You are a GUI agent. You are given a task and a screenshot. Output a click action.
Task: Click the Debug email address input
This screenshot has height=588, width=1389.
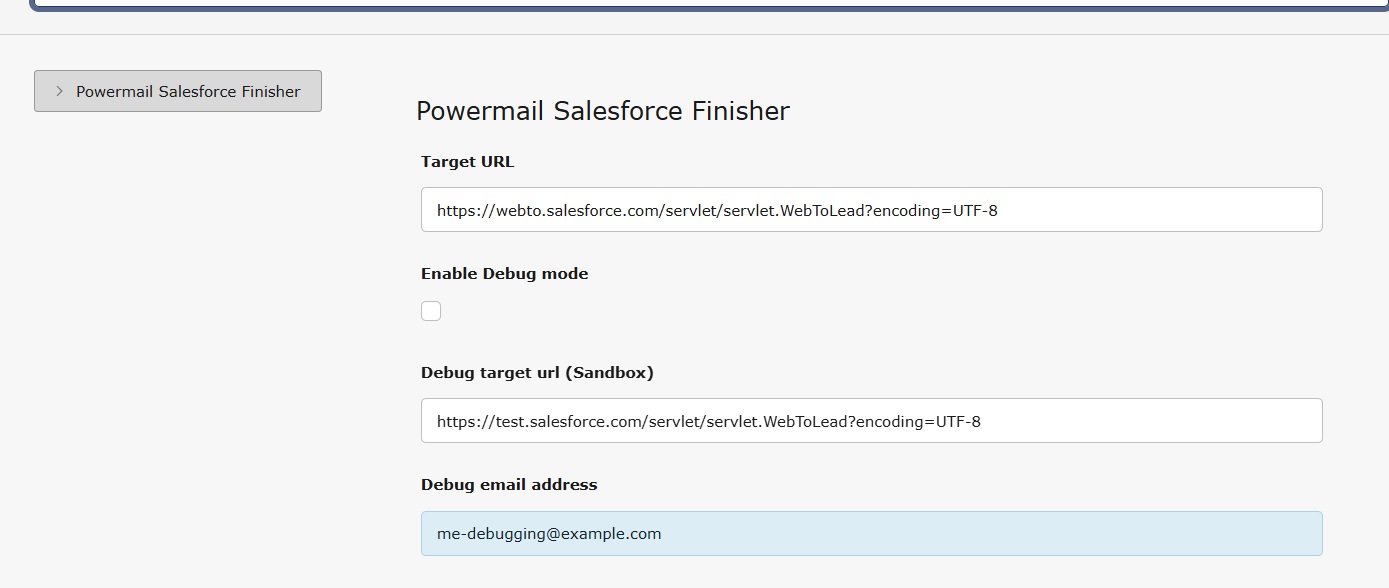pyautogui.click(x=871, y=533)
